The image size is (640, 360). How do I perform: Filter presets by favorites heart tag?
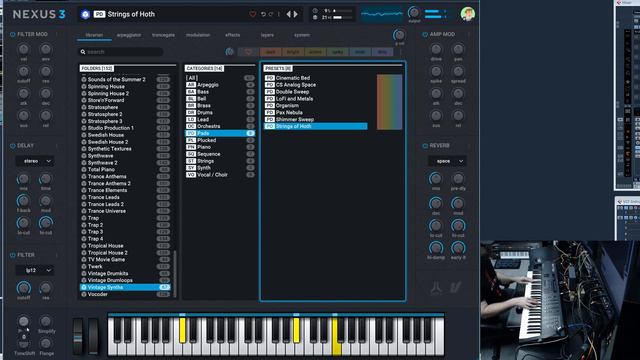248,52
